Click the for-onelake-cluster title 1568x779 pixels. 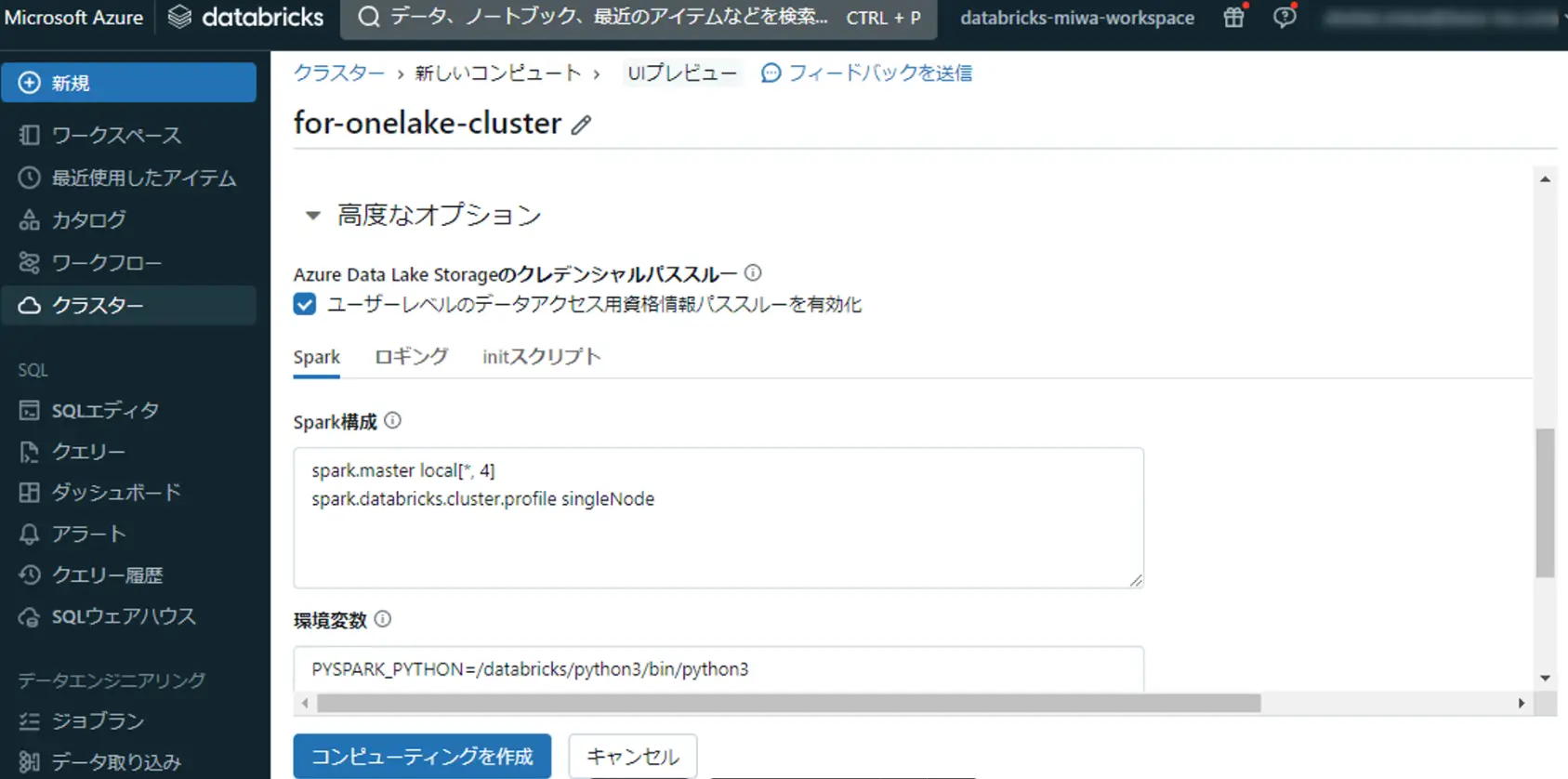click(428, 124)
